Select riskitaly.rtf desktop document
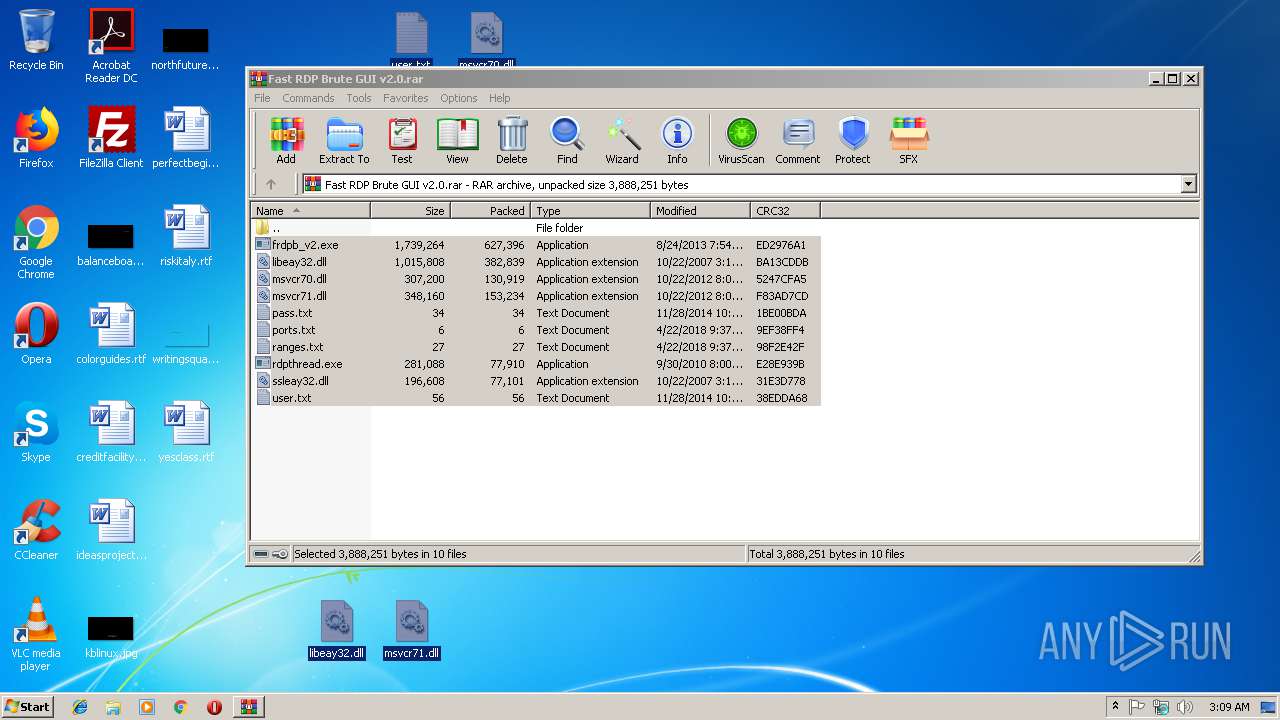 pyautogui.click(x=186, y=236)
